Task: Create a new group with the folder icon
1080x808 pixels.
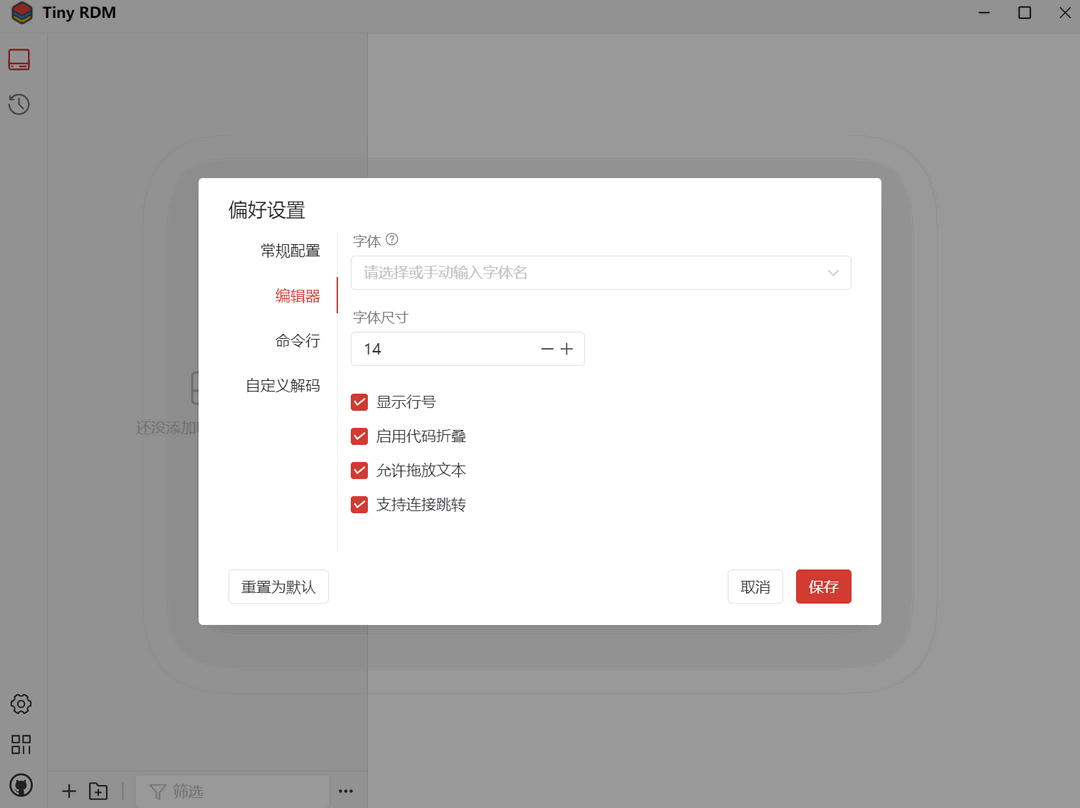Action: click(x=98, y=790)
